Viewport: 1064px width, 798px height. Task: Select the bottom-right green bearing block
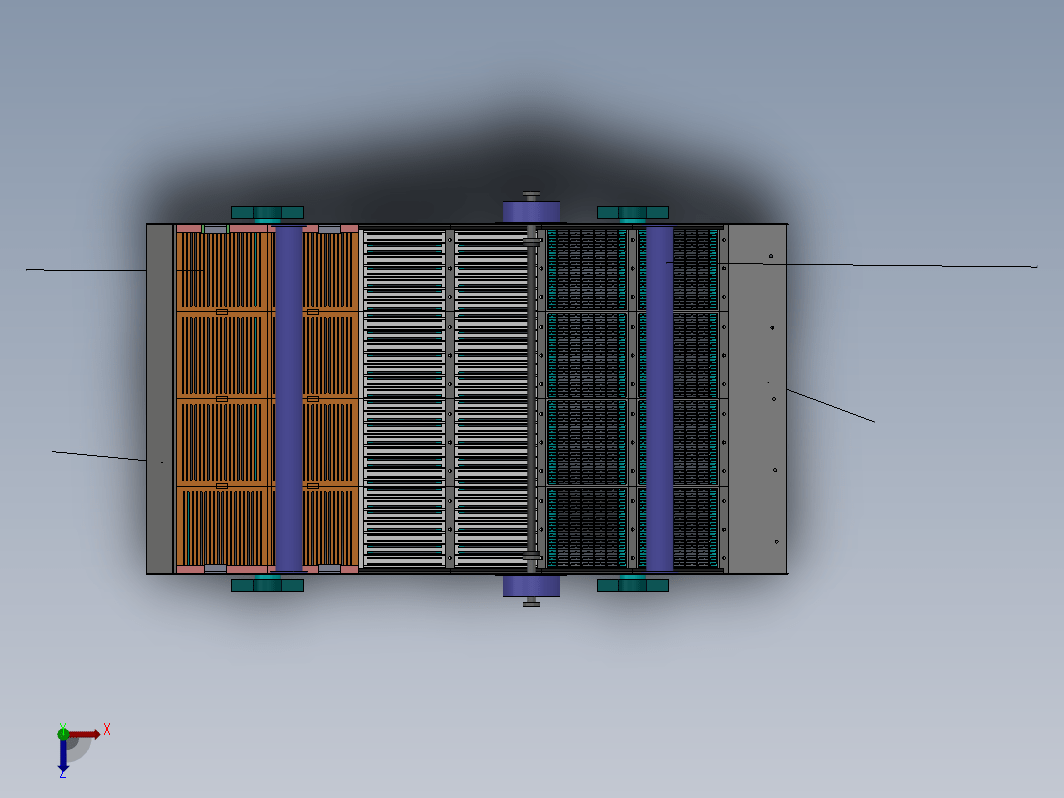[632, 585]
